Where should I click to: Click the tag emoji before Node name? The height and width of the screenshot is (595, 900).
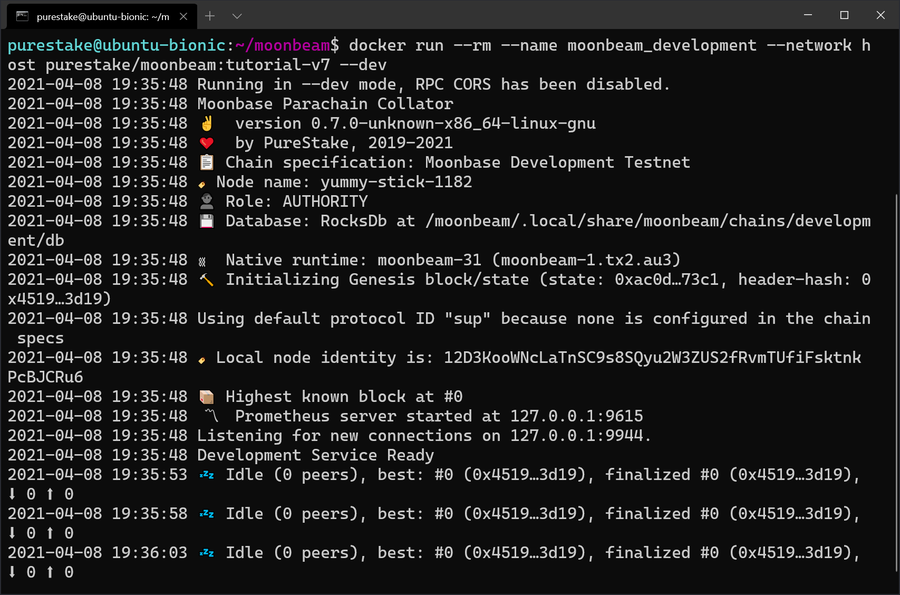[x=201, y=184]
